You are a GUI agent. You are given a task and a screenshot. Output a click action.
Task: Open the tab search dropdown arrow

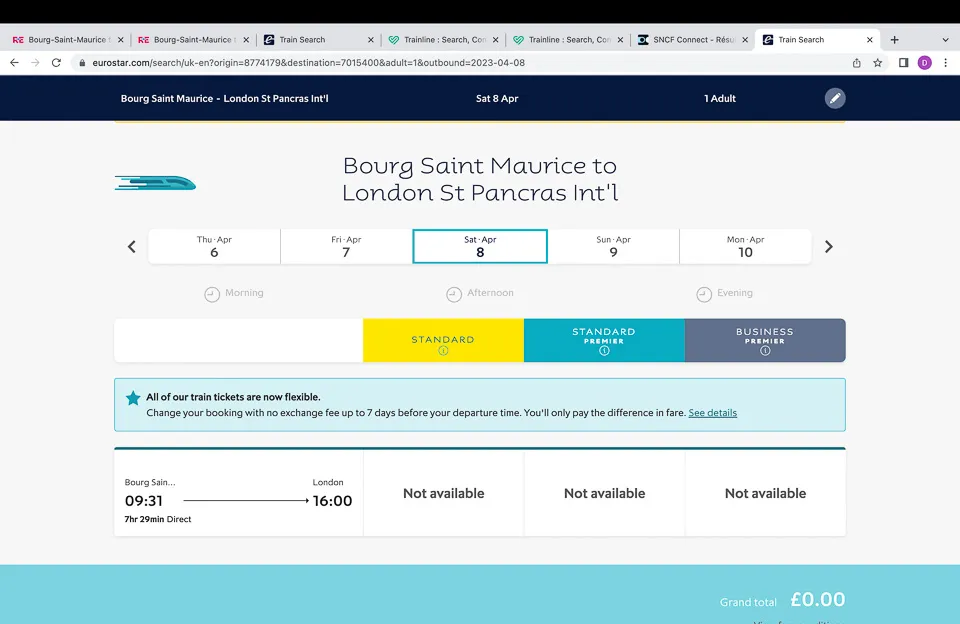pos(945,40)
